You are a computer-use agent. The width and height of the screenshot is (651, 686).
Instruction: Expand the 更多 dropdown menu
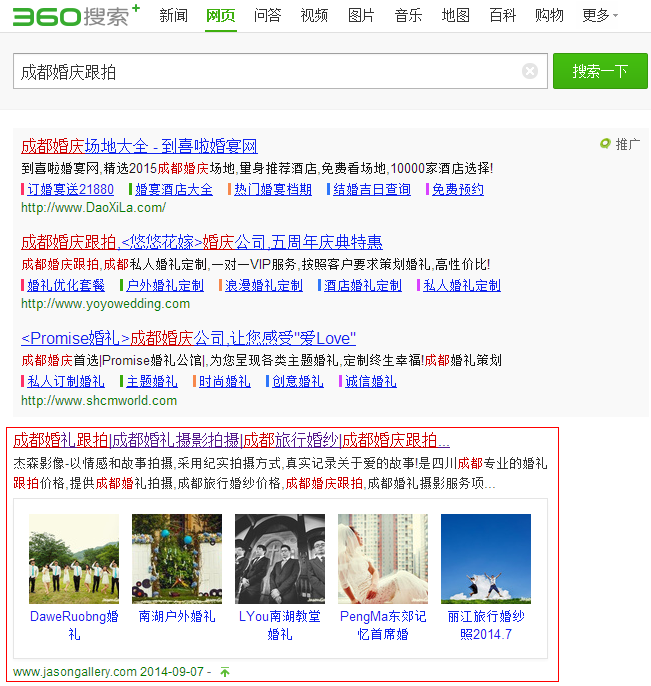599,15
